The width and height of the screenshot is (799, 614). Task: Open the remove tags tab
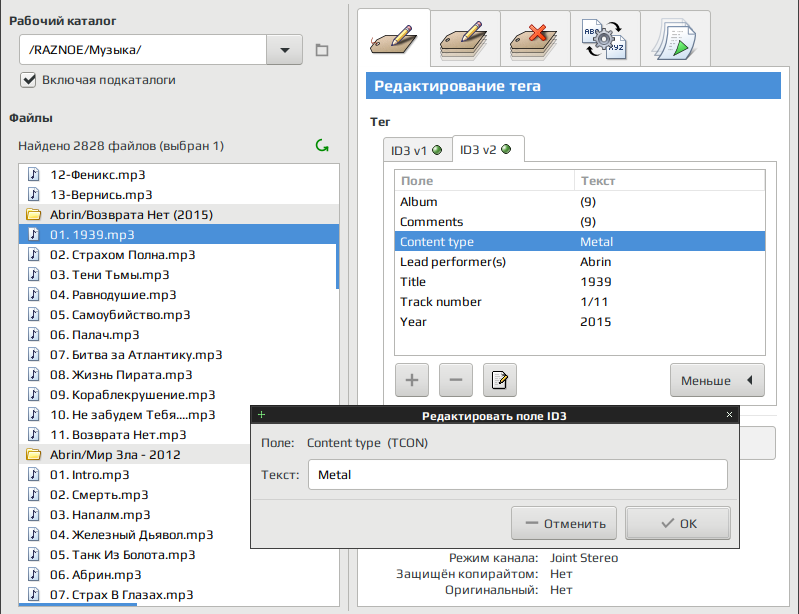click(x=535, y=39)
